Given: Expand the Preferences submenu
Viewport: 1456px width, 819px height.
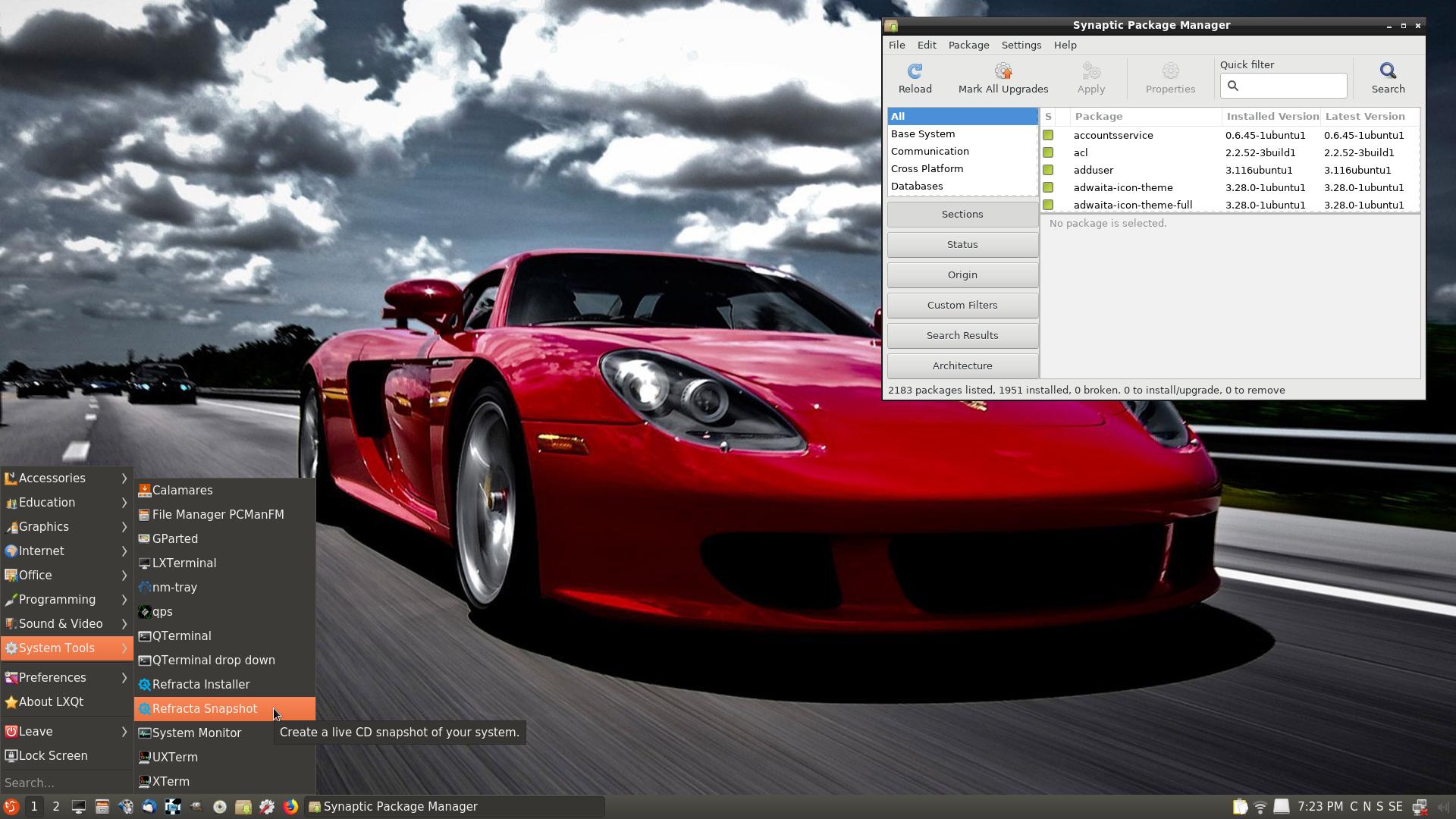Looking at the screenshot, I should pyautogui.click(x=67, y=678).
